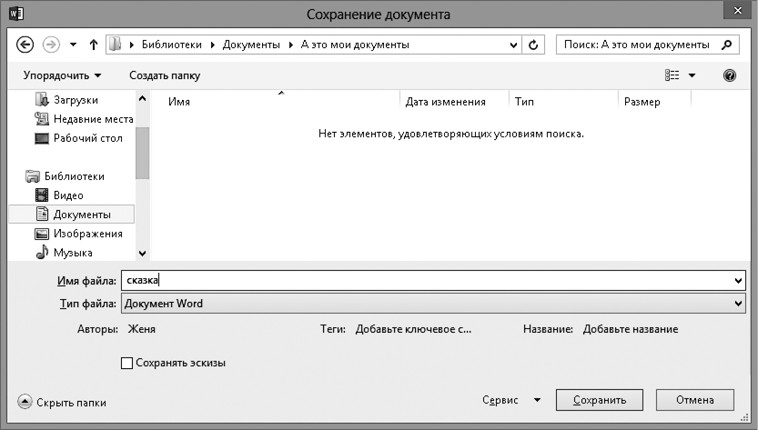Click Создать папку in toolbar
758x431 pixels.
click(165, 75)
